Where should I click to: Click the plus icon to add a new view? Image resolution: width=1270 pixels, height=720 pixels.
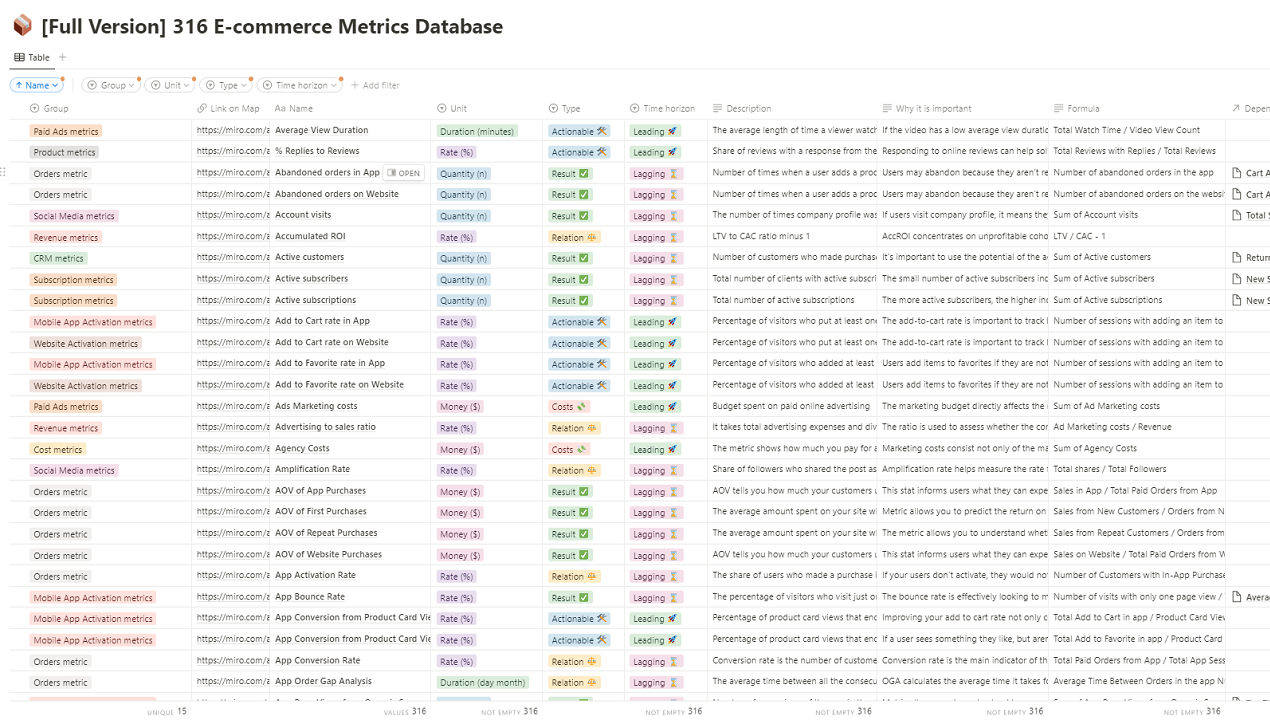tap(62, 57)
